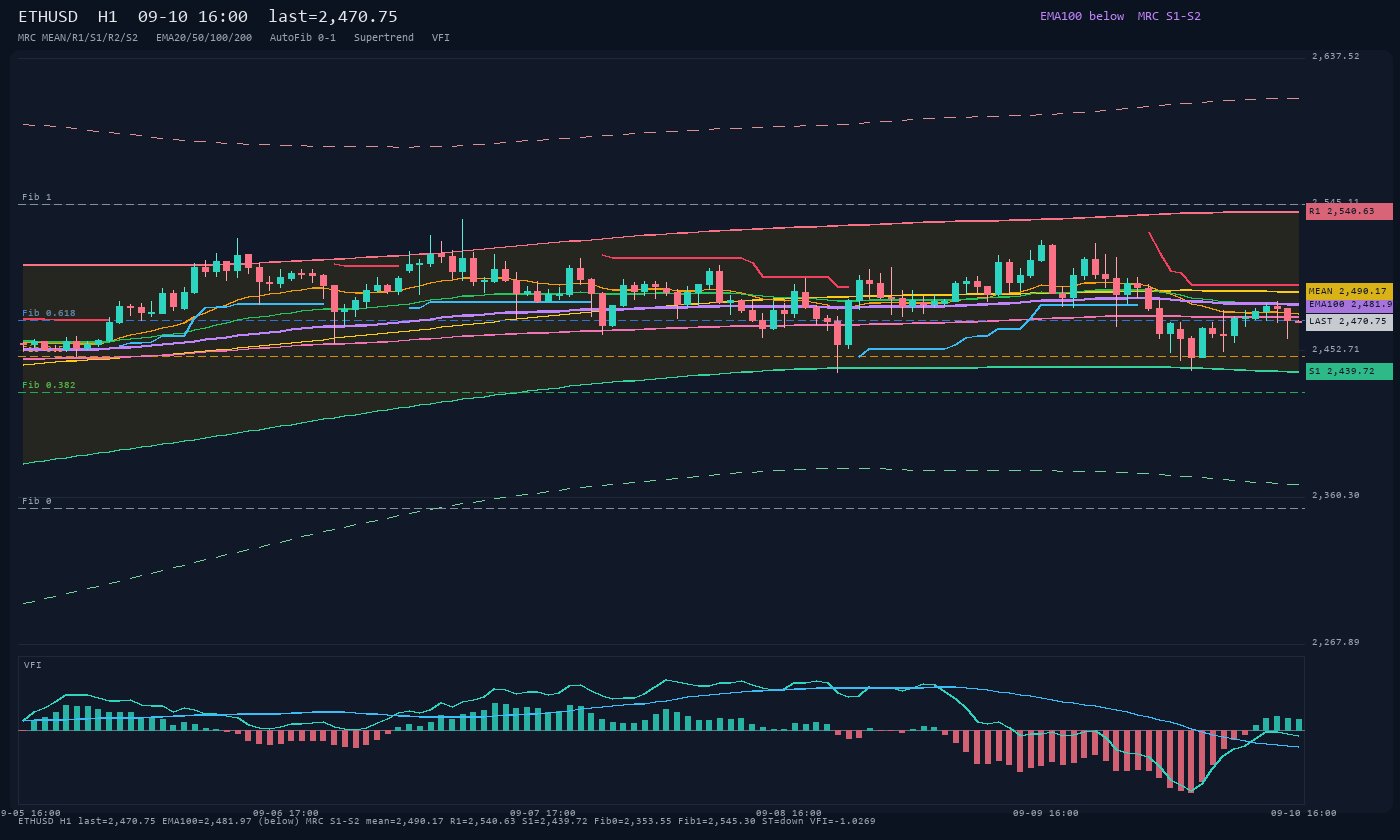This screenshot has width=1400, height=840.
Task: Click the Fib 0.618 level label
Action: [x=49, y=313]
